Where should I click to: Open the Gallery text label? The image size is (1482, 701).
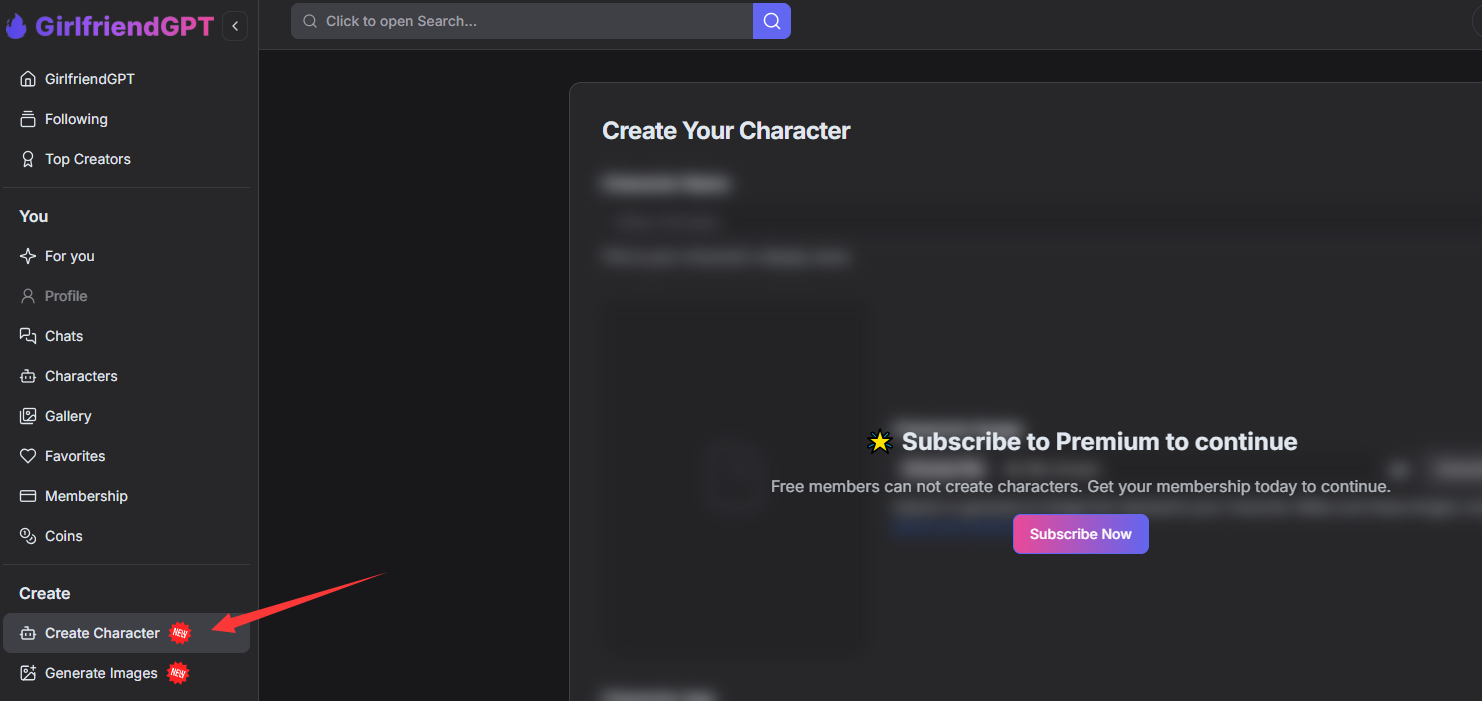[x=68, y=416]
